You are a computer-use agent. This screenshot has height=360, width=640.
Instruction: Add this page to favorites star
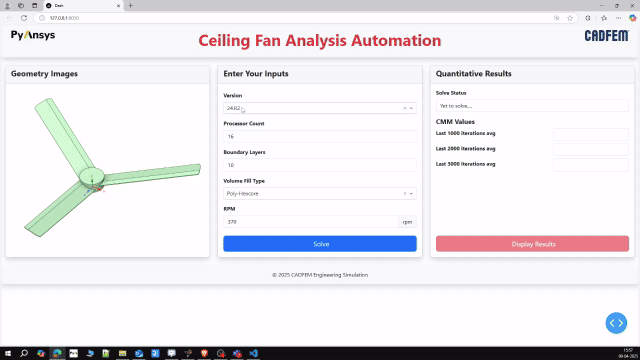[x=570, y=18]
